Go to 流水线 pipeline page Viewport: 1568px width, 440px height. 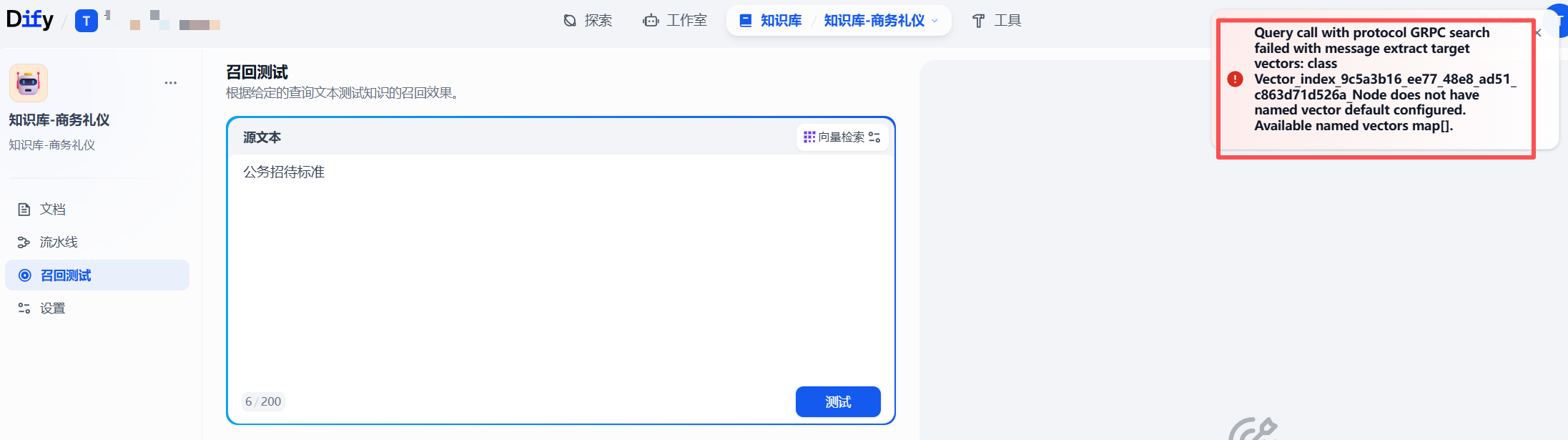click(x=97, y=242)
